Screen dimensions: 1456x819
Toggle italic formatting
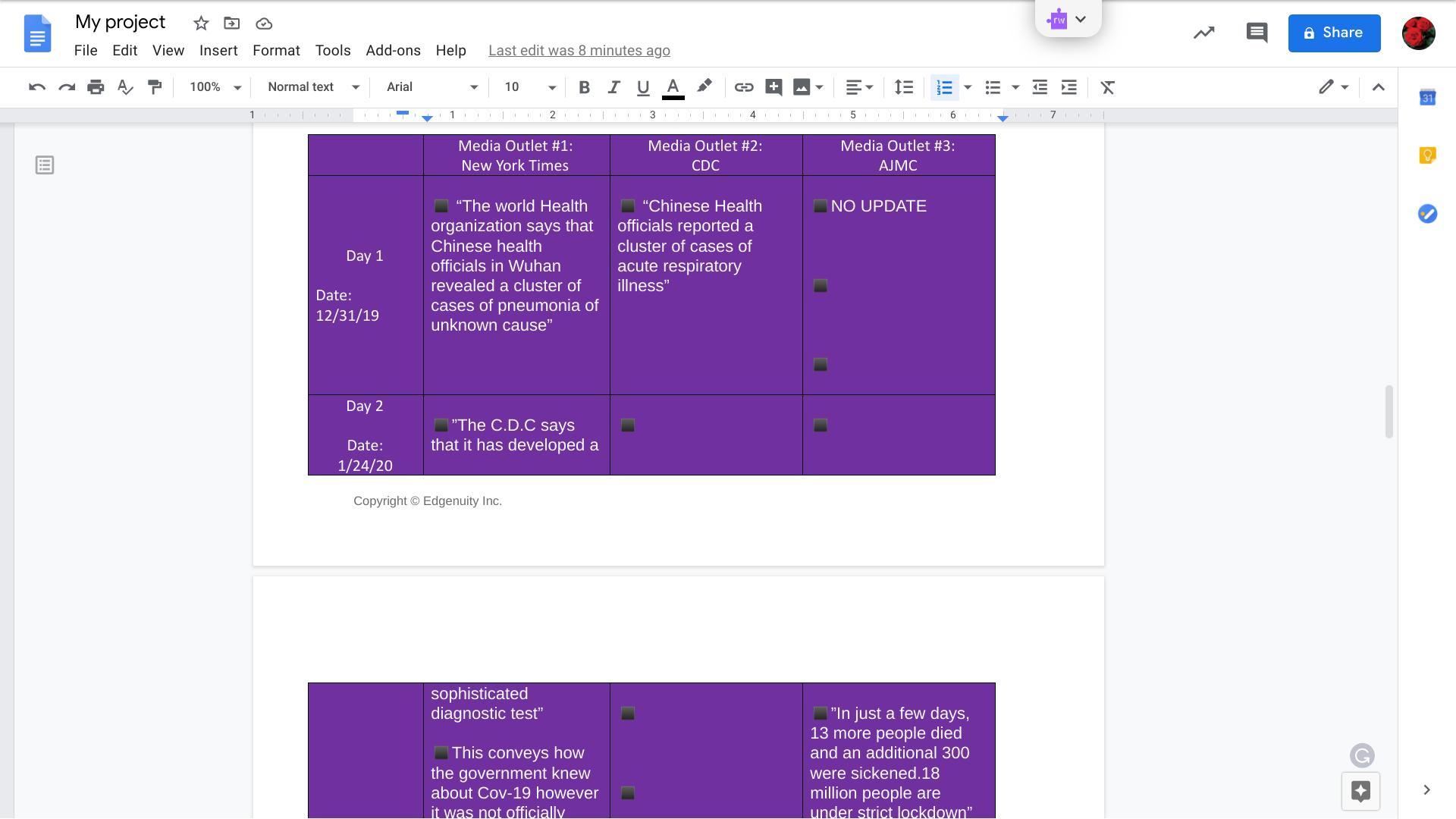(613, 87)
